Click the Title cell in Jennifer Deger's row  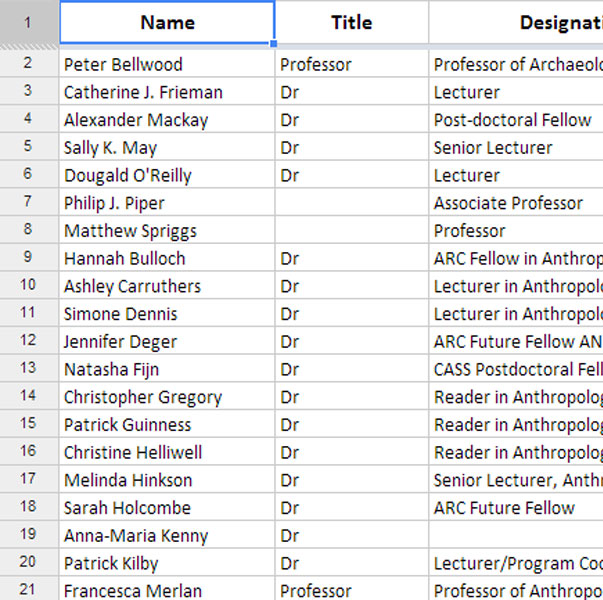(351, 342)
